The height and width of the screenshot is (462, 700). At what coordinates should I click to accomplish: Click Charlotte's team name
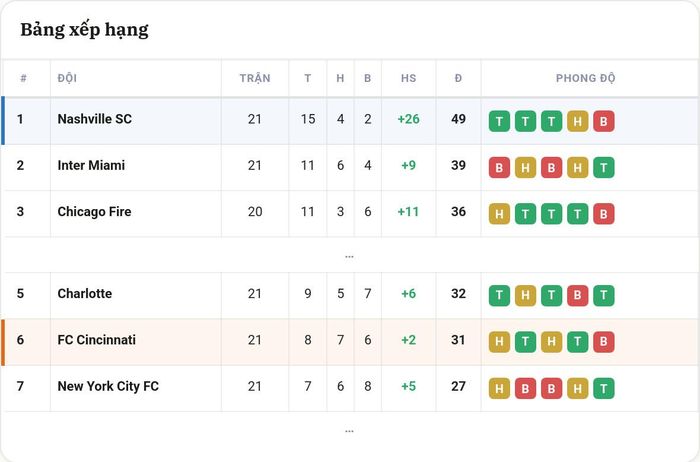point(85,294)
